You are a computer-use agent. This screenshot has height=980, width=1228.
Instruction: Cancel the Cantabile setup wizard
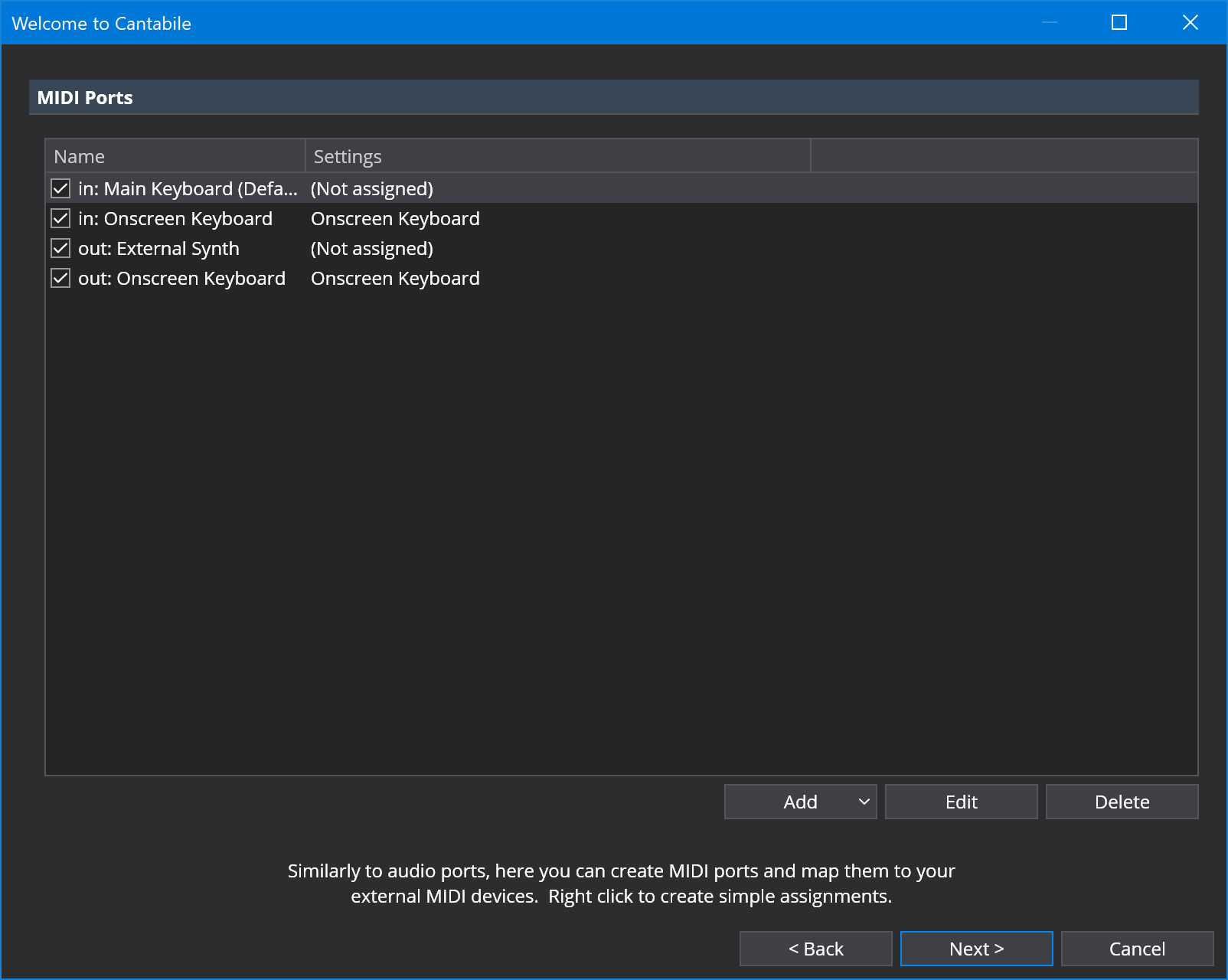1138,949
